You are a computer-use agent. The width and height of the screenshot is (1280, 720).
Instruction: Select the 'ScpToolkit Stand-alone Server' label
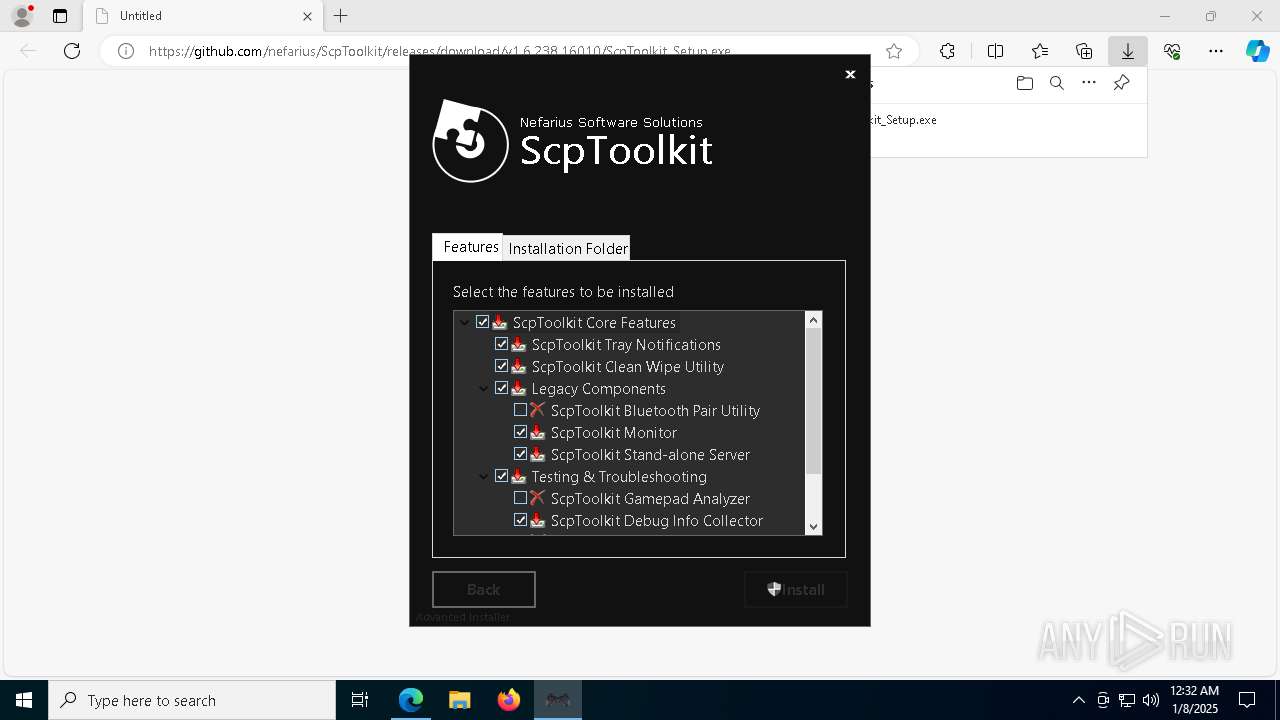[650, 454]
